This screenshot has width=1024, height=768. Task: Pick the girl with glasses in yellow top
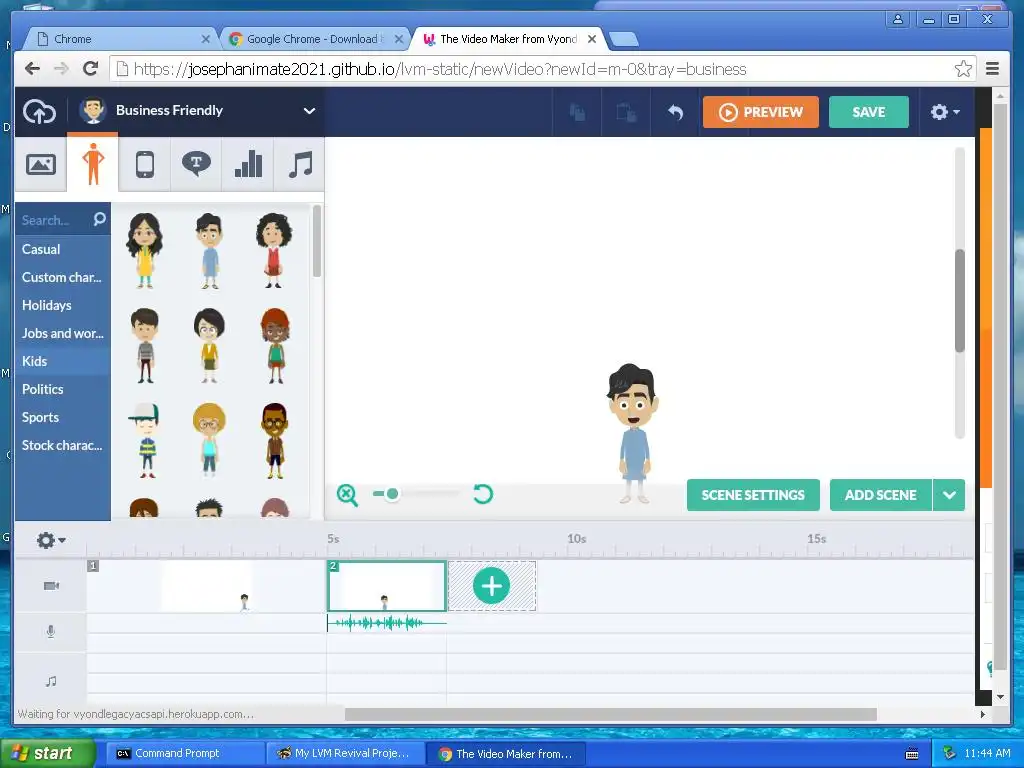coord(209,345)
